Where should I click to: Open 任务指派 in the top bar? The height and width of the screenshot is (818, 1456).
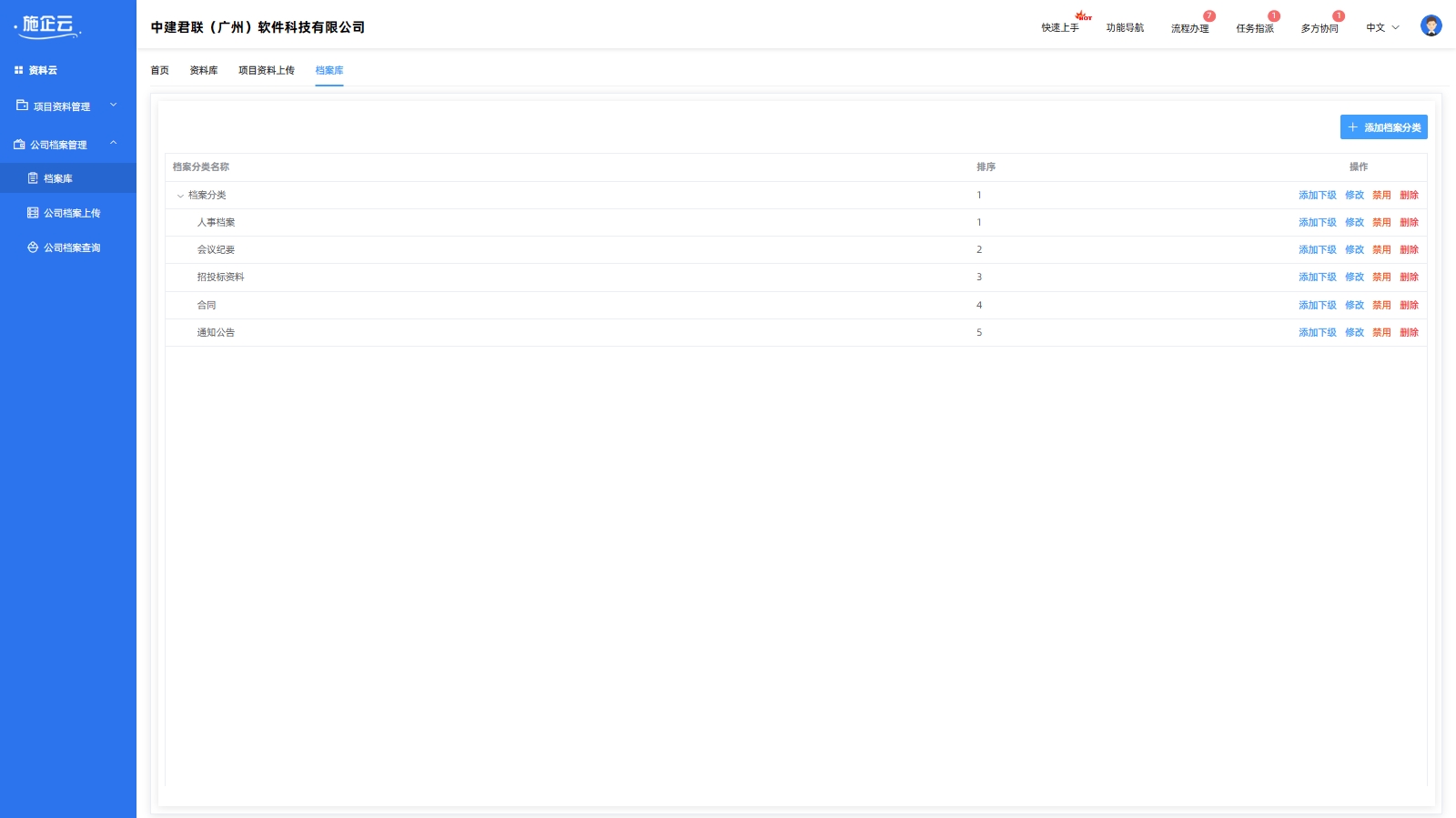coord(1255,28)
